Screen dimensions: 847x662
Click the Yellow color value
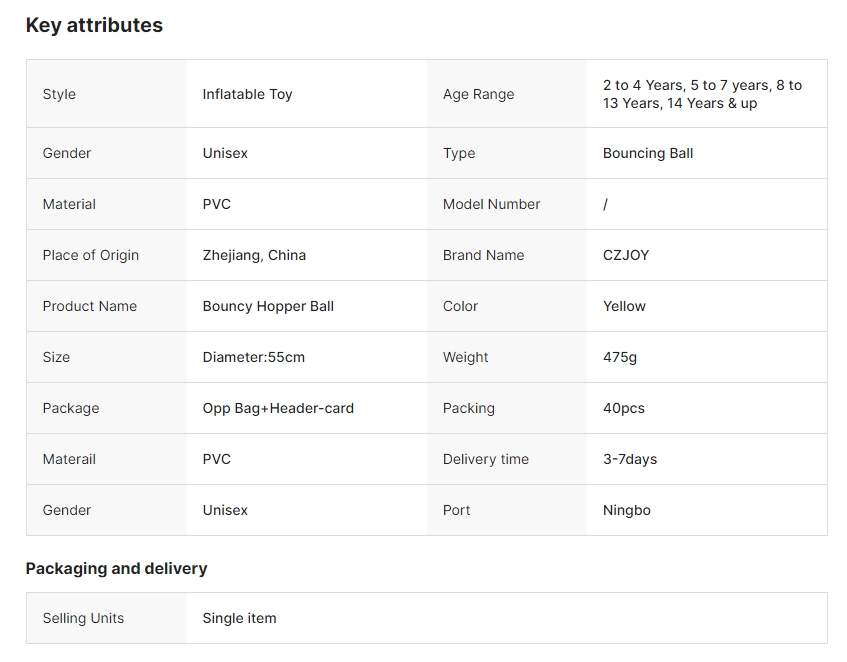point(624,306)
